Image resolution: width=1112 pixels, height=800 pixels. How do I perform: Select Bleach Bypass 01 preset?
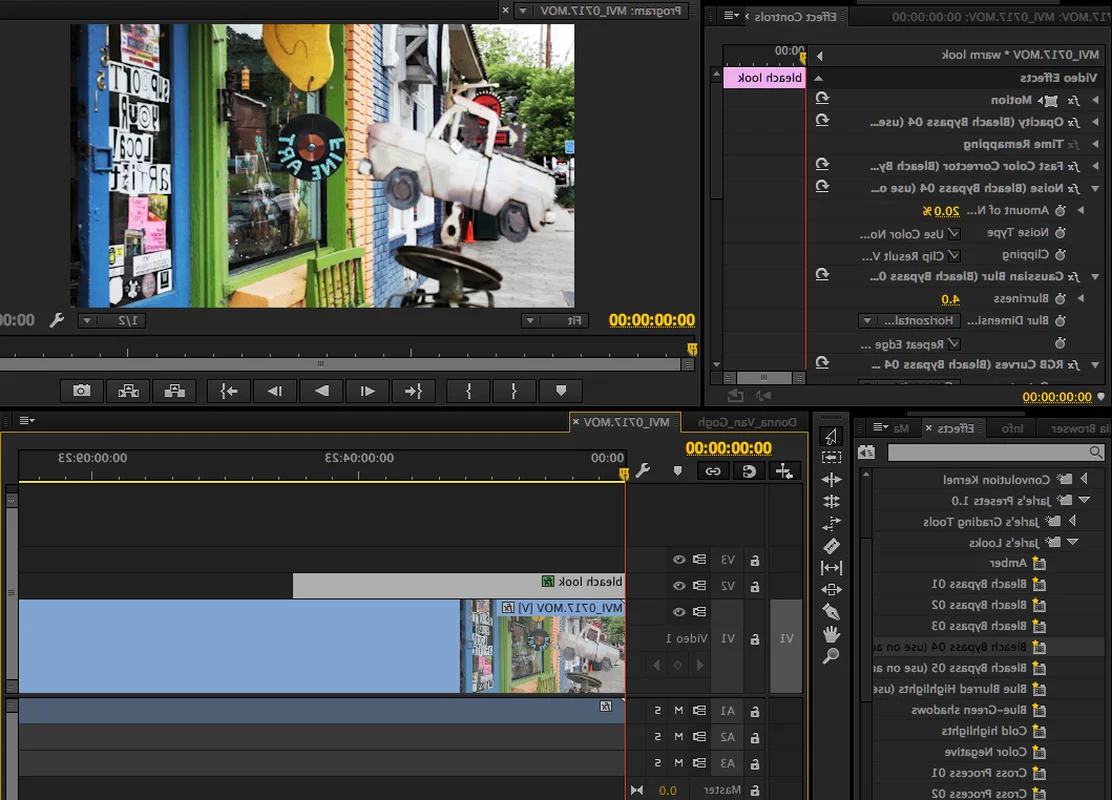pyautogui.click(x=979, y=584)
